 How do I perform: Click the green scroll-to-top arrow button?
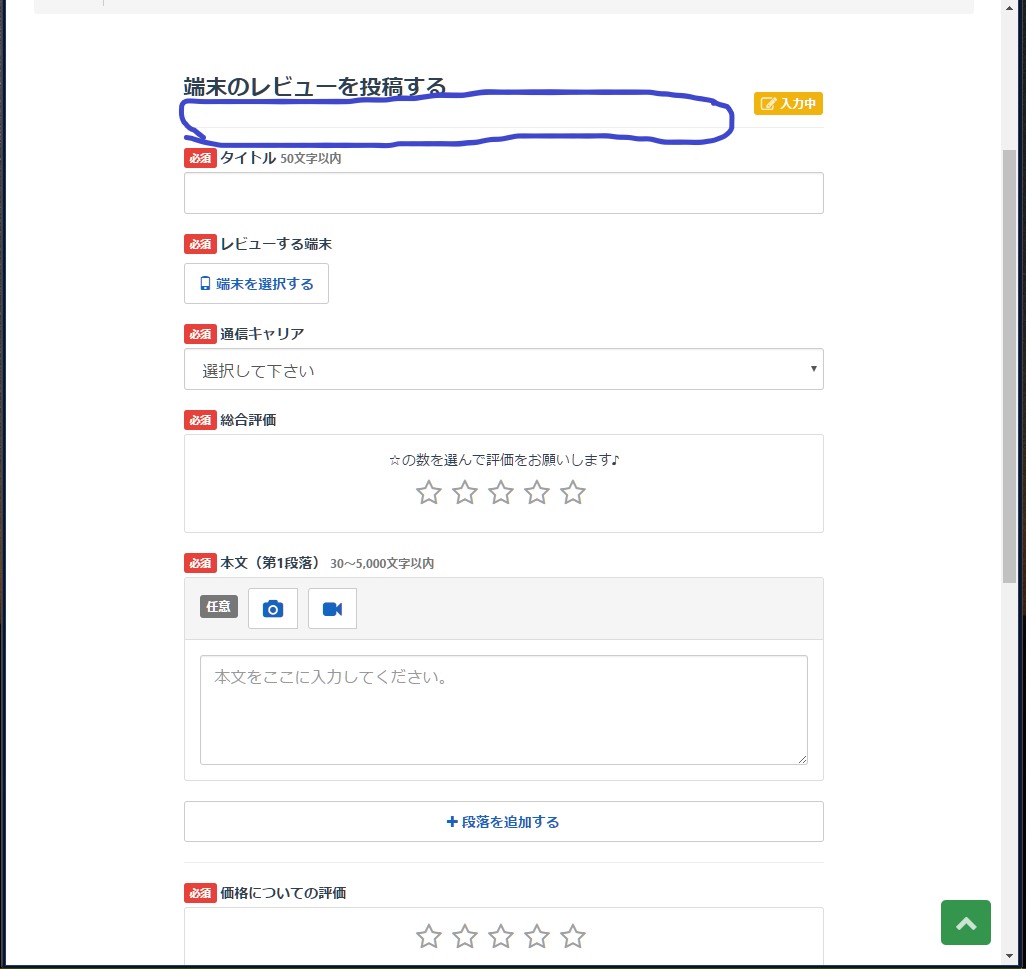(965, 922)
